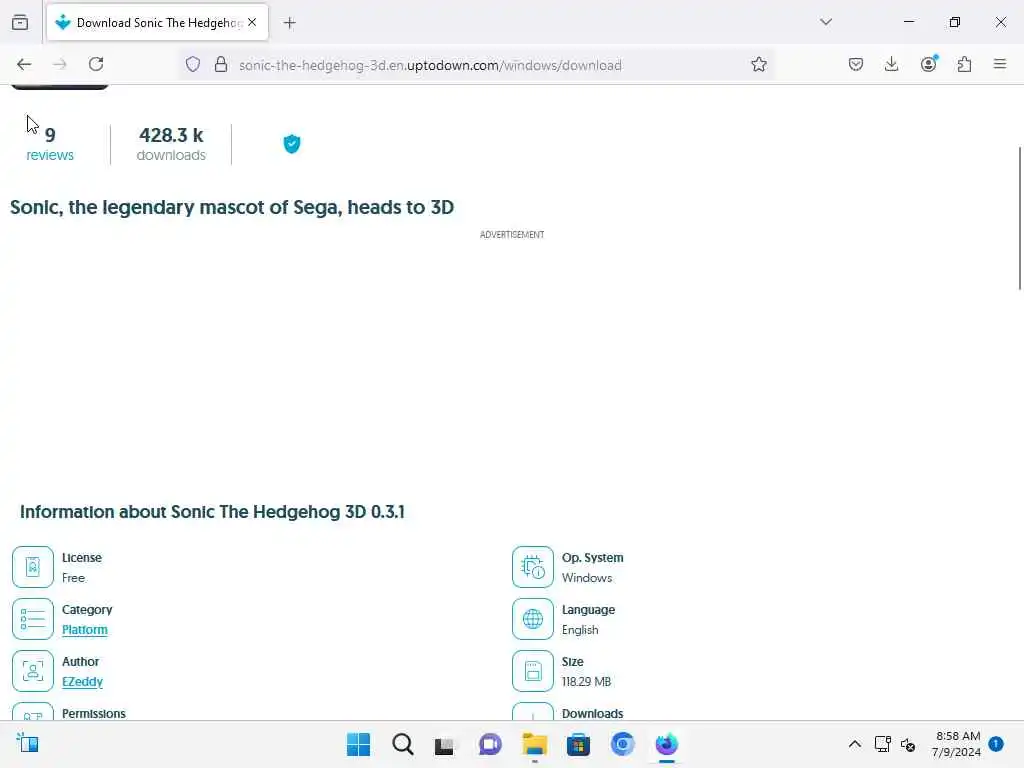The image size is (1024, 768).
Task: Click the License icon
Action: pos(33,567)
